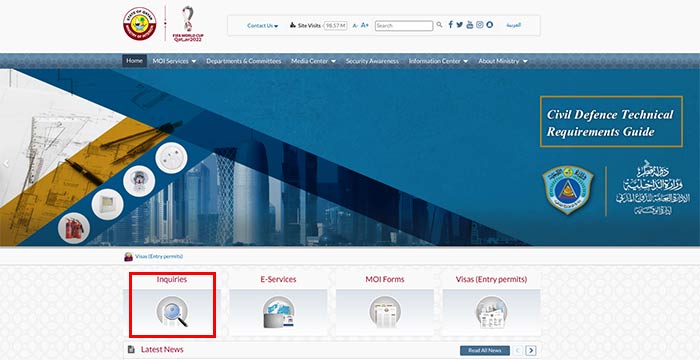Image resolution: width=700 pixels, height=360 pixels.
Task: Decrease font size with A- button
Action: point(355,26)
